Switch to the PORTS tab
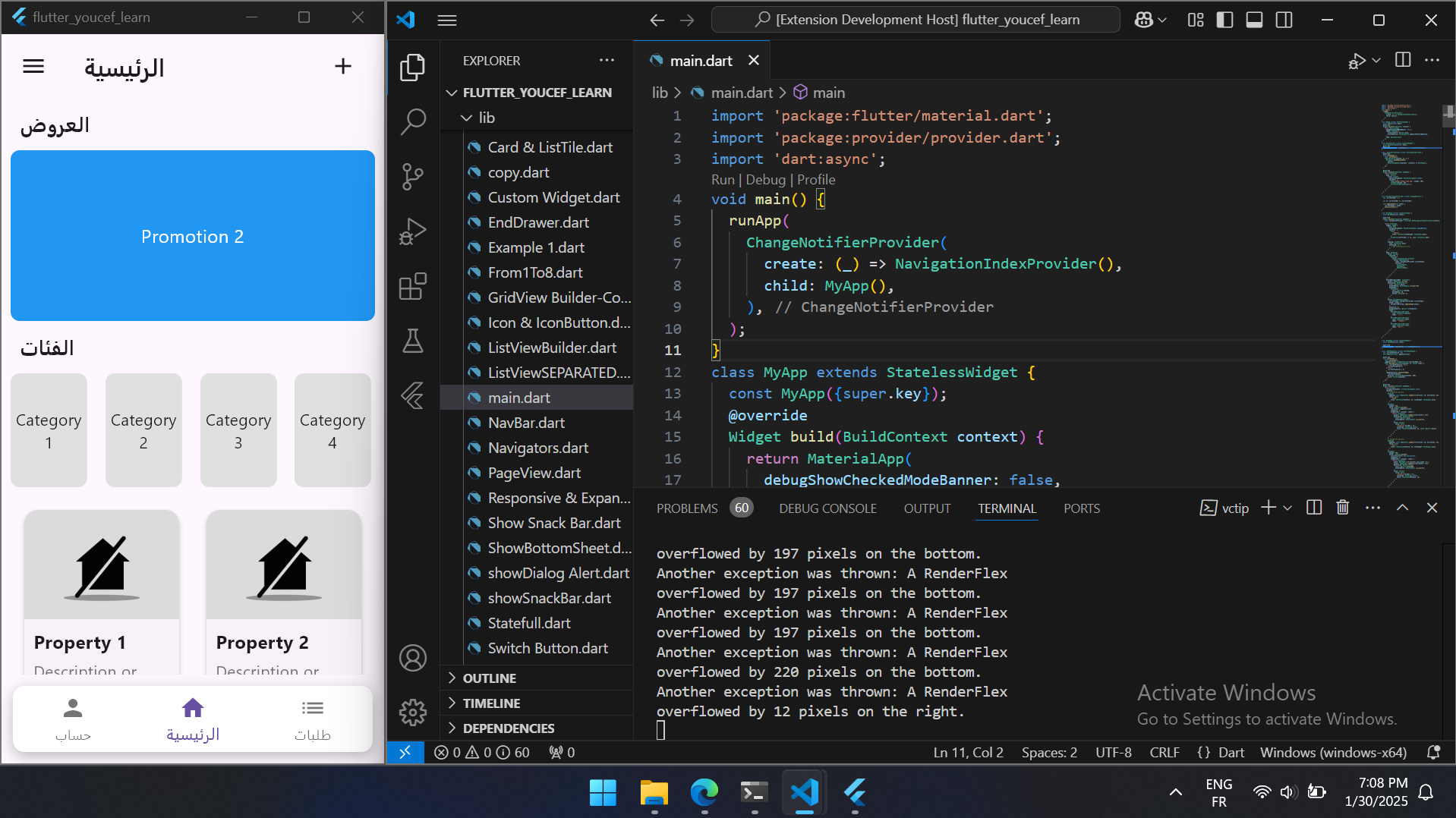The width and height of the screenshot is (1456, 818). [1082, 508]
